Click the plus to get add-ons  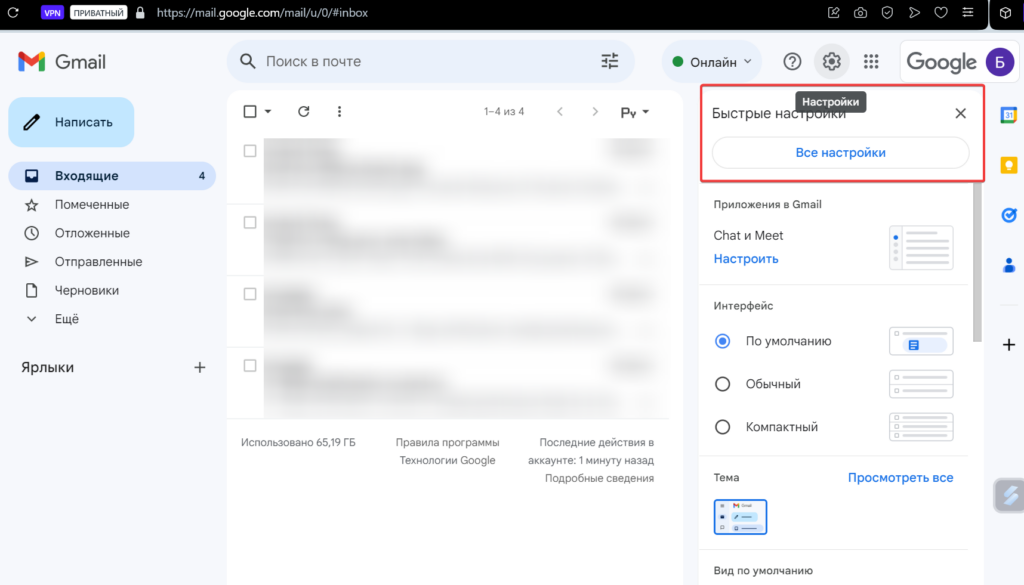click(x=1009, y=345)
